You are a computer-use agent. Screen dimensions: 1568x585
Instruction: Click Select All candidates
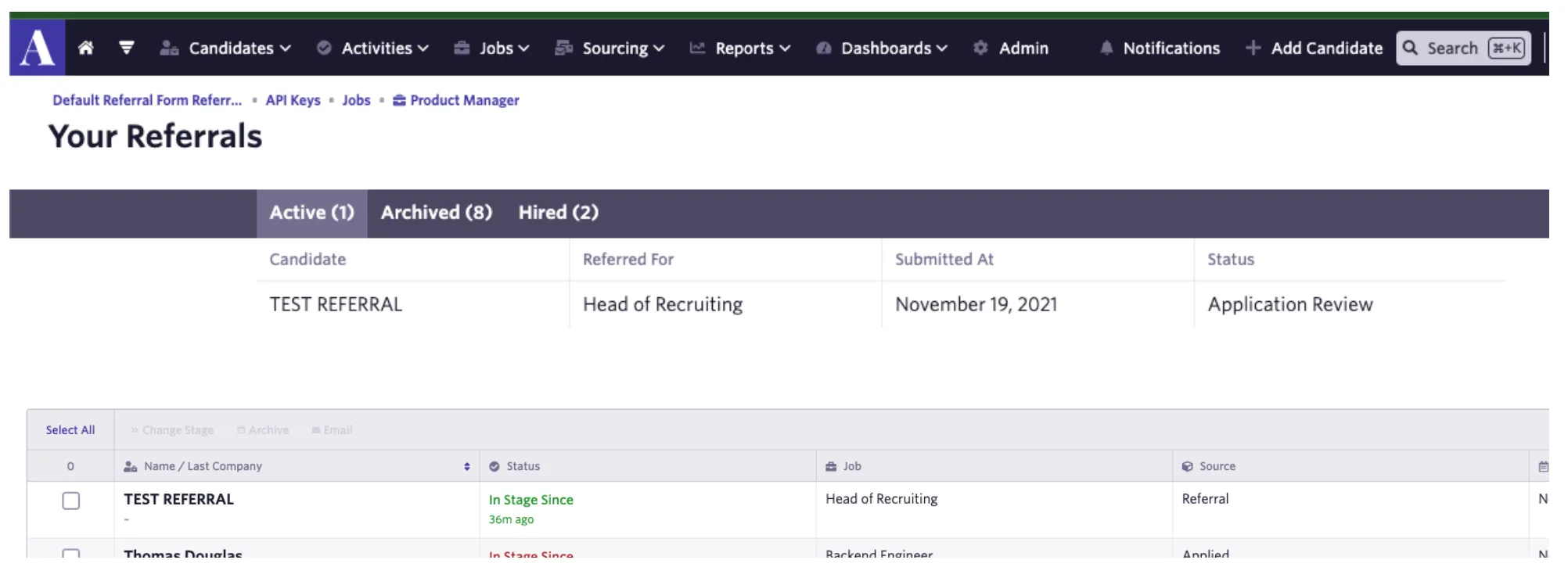pyautogui.click(x=70, y=430)
